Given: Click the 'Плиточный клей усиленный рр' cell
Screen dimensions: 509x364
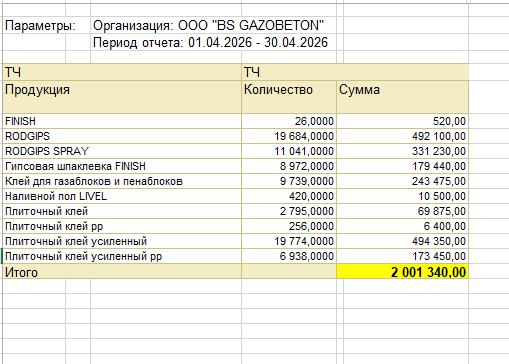Looking at the screenshot, I should click(x=122, y=256).
